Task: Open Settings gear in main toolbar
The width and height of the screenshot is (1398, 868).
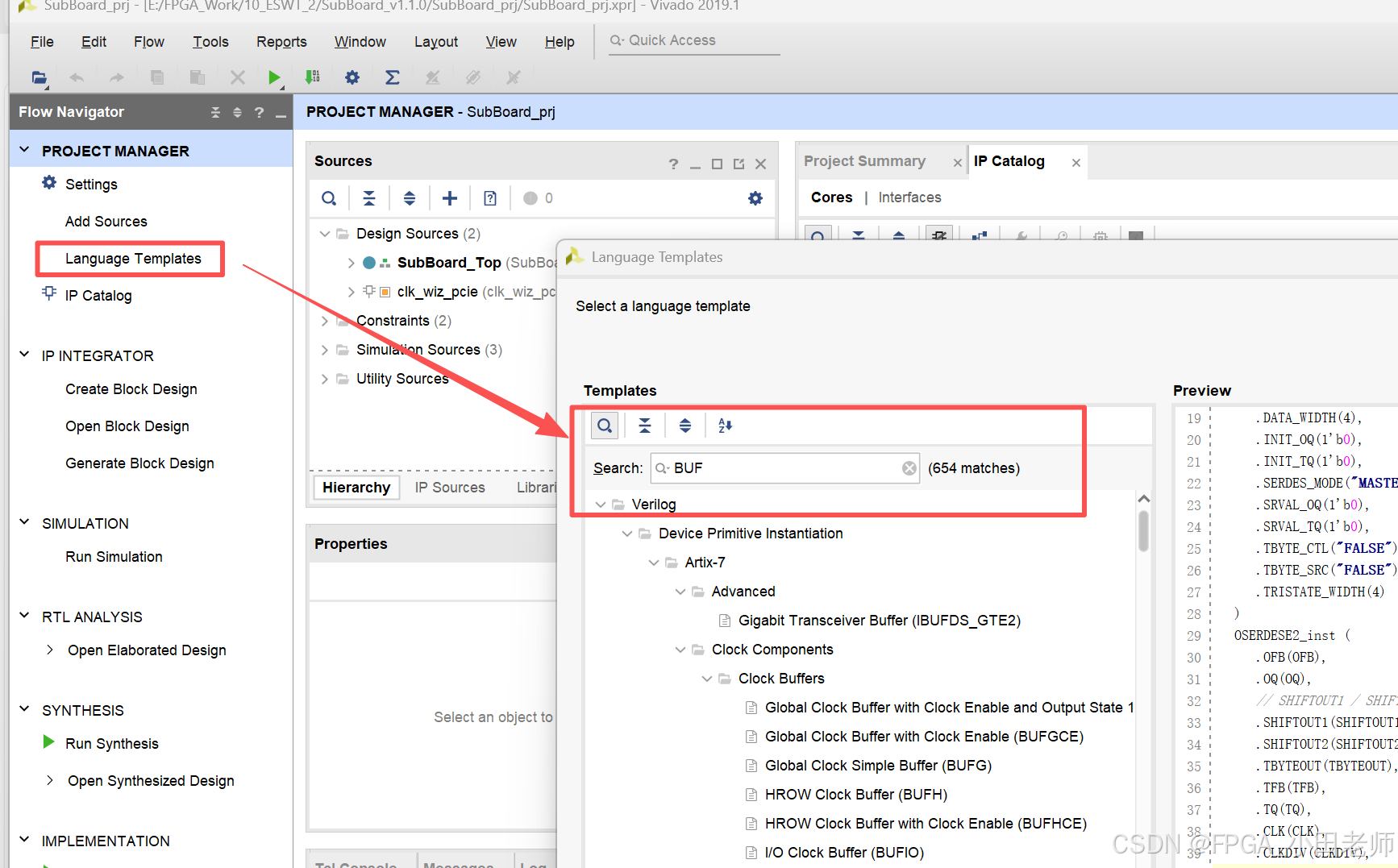Action: tap(352, 77)
